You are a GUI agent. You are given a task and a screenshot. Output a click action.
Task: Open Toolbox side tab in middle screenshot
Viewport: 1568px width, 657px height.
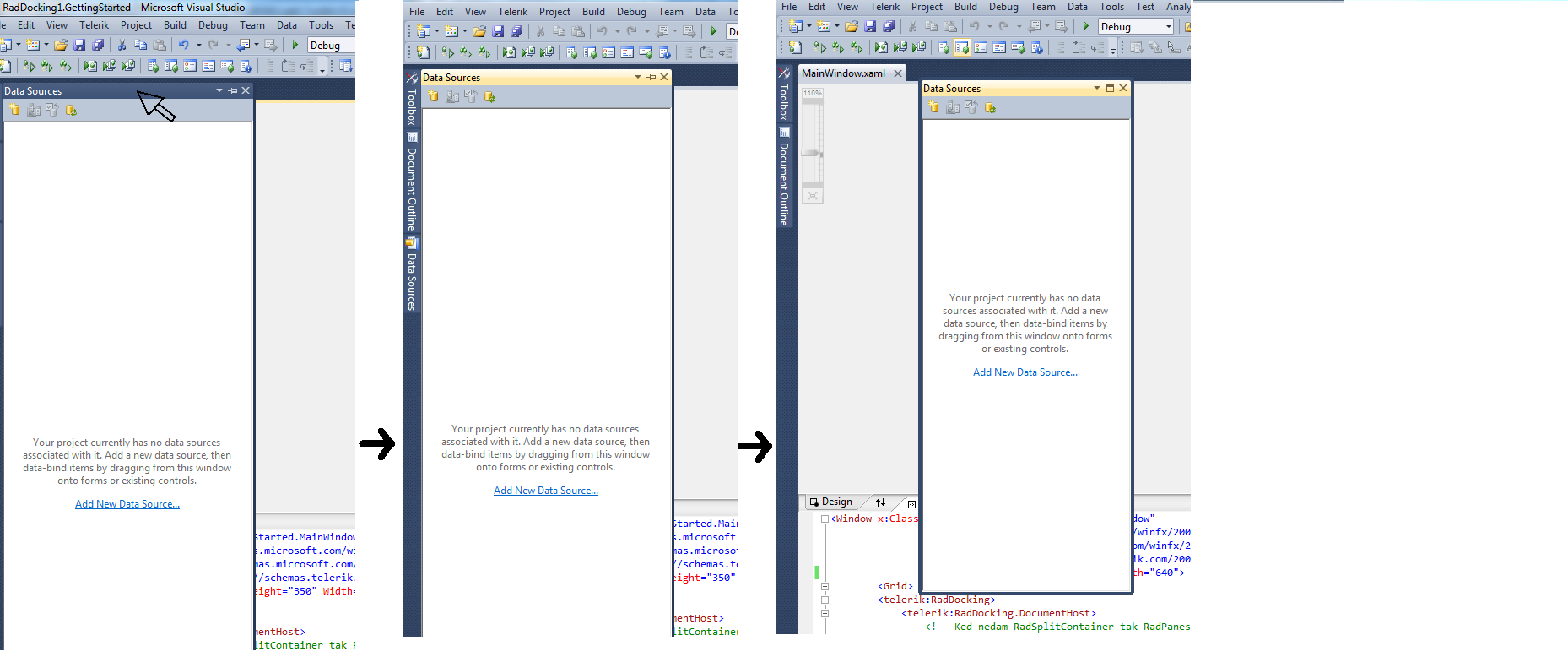(x=412, y=100)
